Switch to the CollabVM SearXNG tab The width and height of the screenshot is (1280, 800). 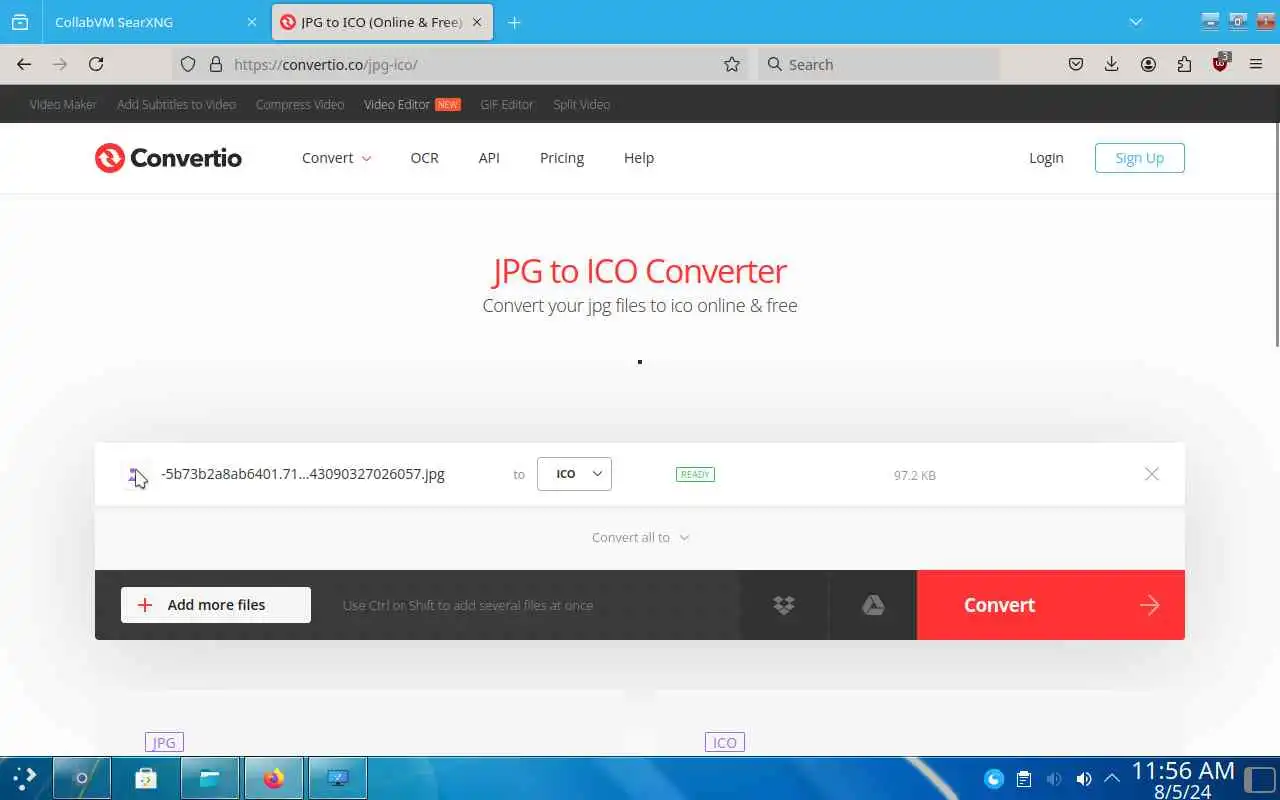[x=155, y=22]
